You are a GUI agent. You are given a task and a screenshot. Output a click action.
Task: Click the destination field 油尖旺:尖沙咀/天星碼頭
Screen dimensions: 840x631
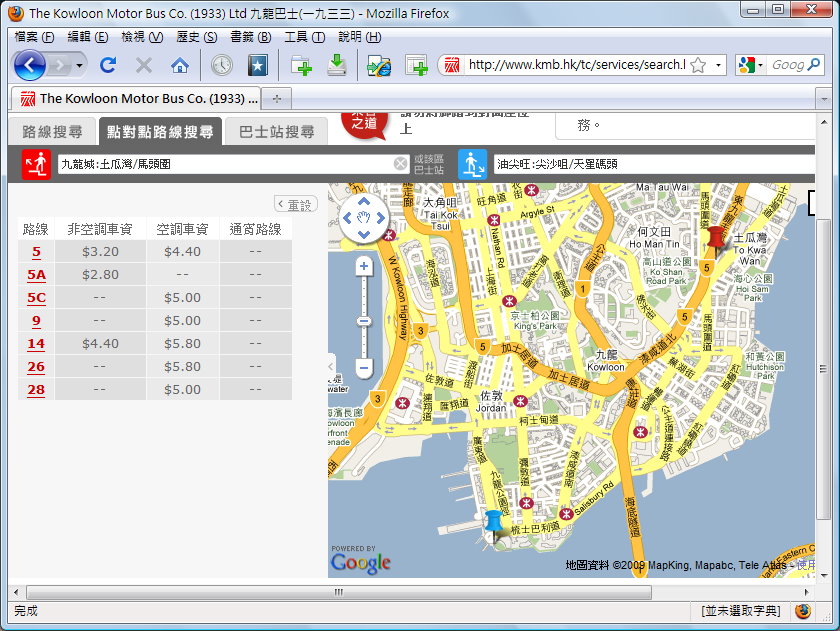pos(655,164)
